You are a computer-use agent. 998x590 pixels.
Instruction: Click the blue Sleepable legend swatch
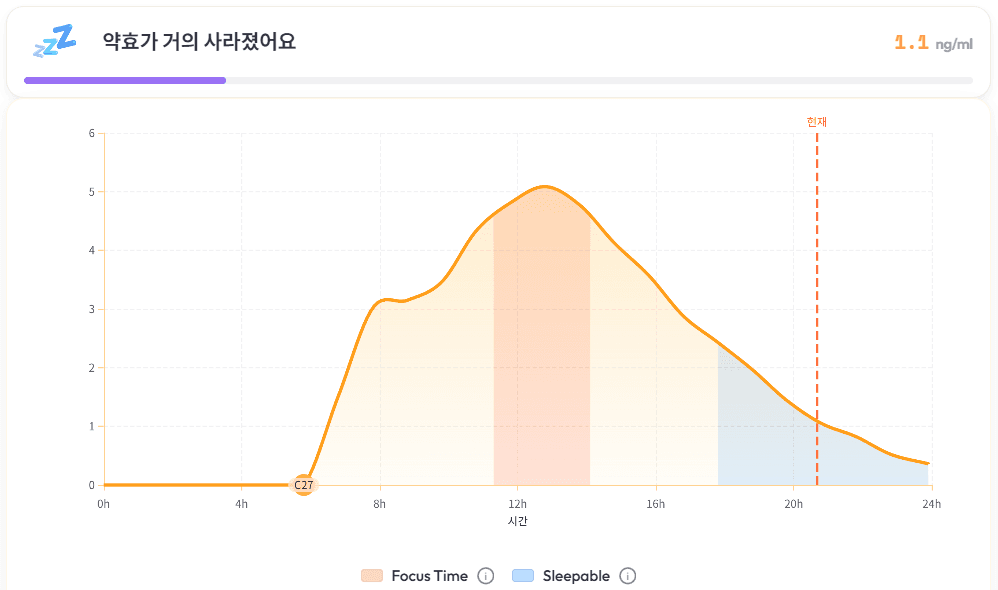click(x=523, y=576)
